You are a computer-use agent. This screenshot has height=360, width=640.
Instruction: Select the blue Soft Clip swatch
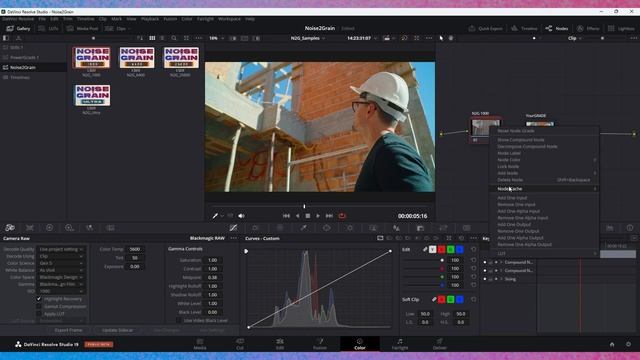tap(460, 299)
